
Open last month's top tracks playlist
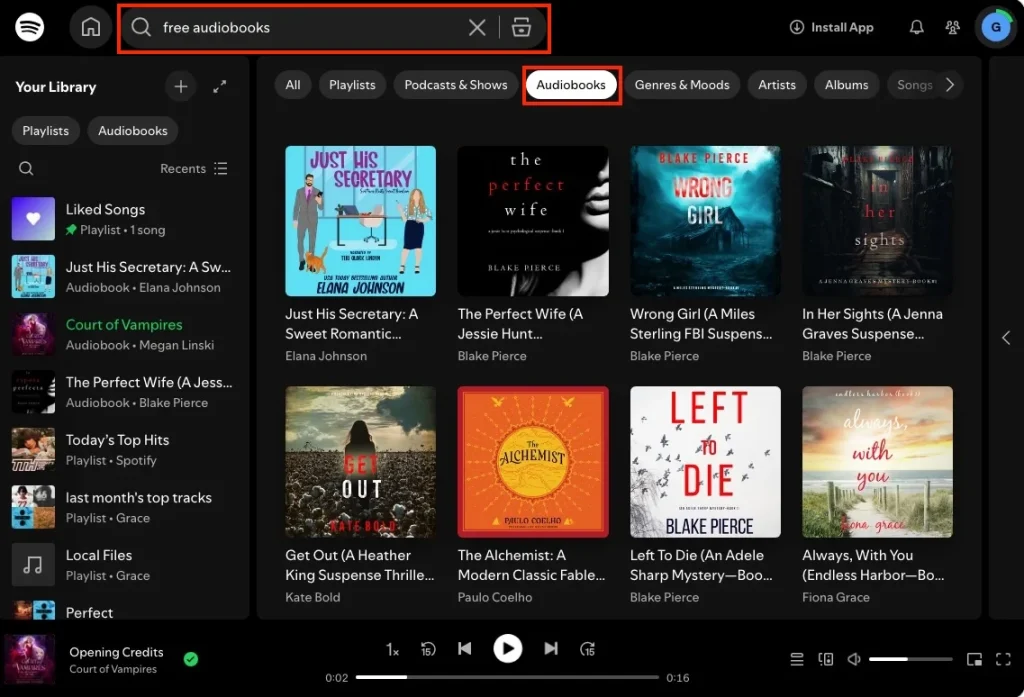(x=123, y=507)
